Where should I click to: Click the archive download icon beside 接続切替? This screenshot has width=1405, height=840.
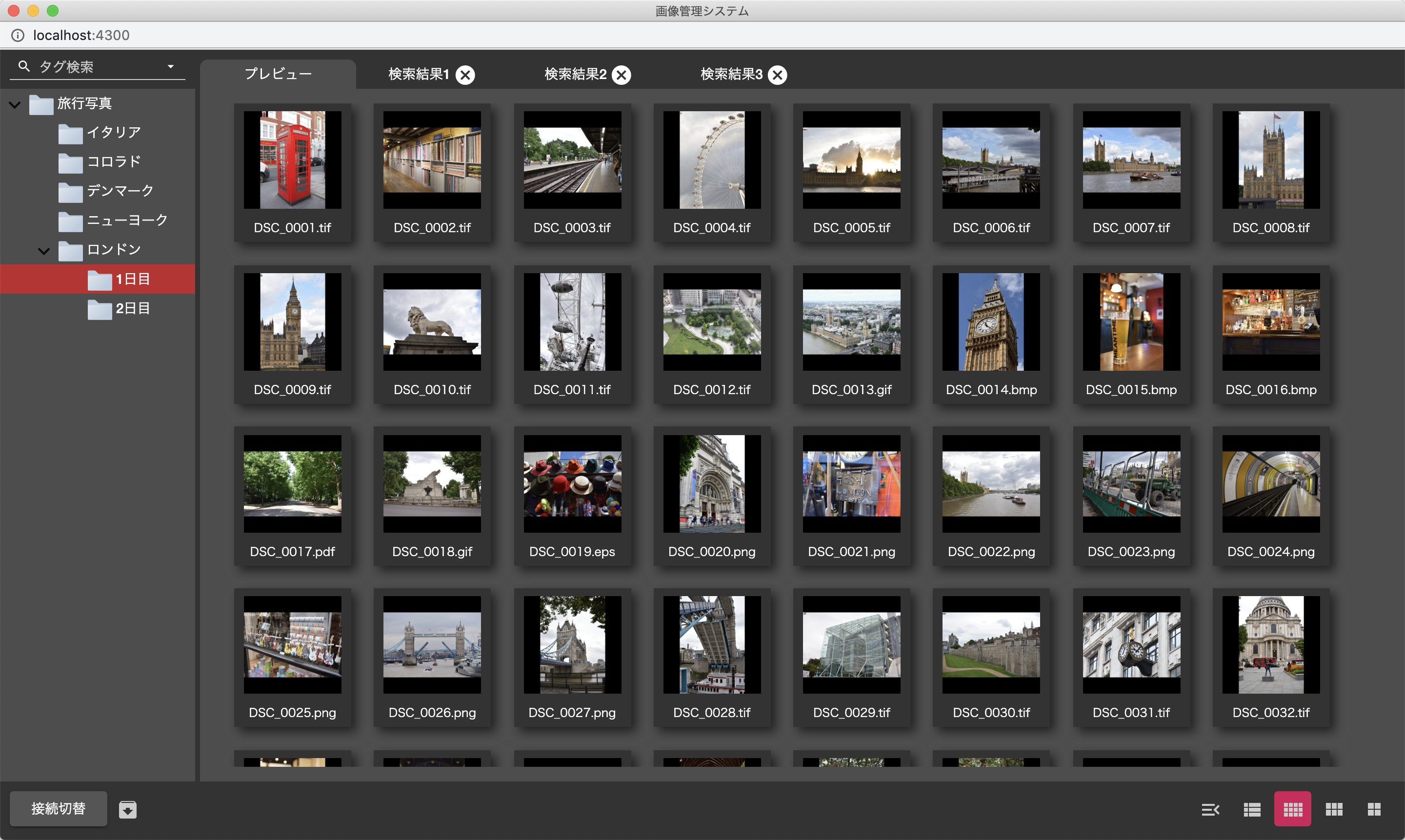128,809
